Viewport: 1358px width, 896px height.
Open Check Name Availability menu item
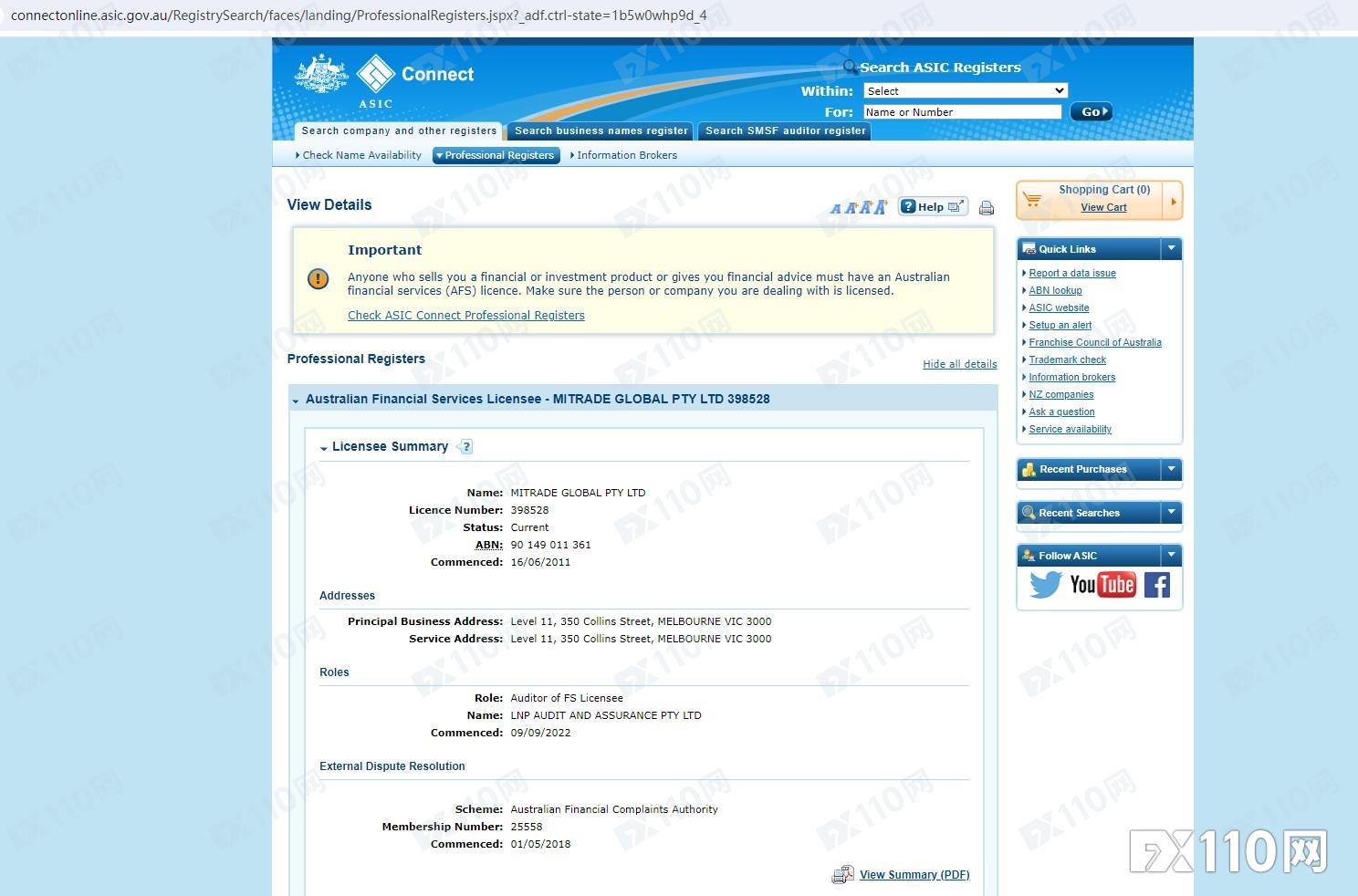coord(361,155)
